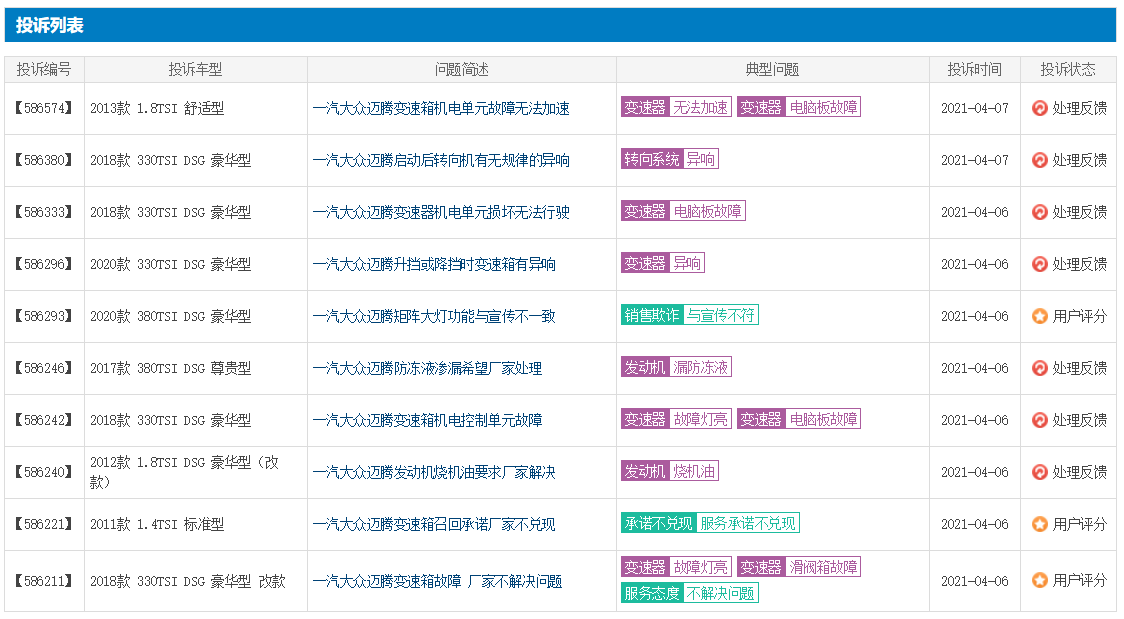Open complaint 一汽大众迈腾矩阵大灯功能与宣传不一致
This screenshot has height=619, width=1124.
(x=434, y=316)
